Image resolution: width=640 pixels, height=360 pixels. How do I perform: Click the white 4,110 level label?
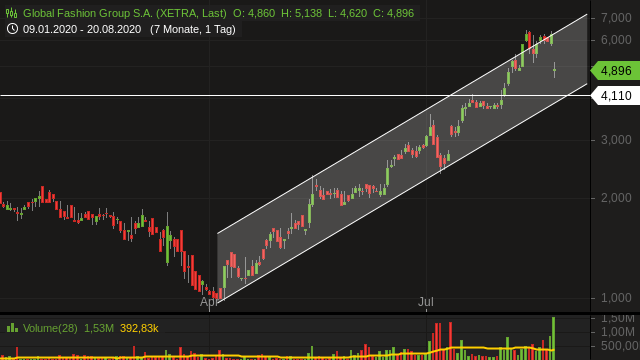616,96
